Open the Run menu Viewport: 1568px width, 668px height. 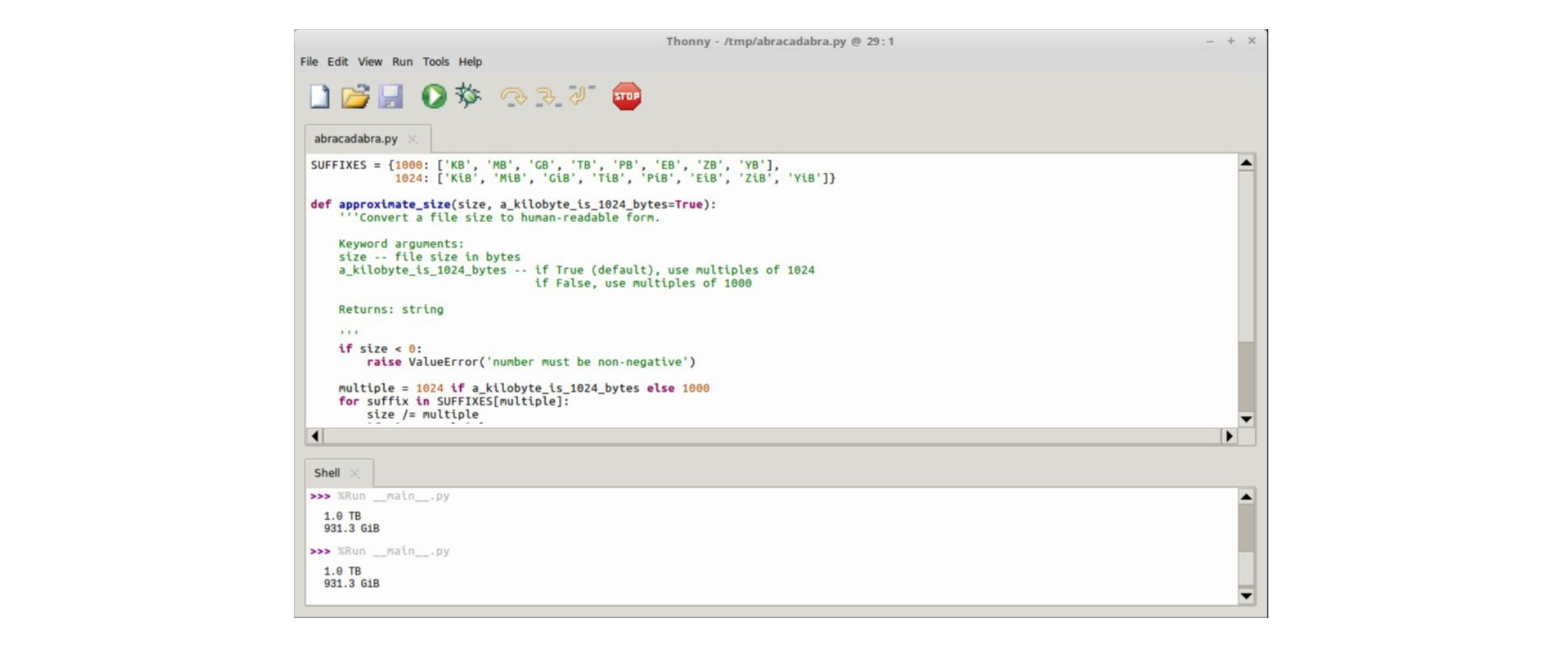pos(402,62)
